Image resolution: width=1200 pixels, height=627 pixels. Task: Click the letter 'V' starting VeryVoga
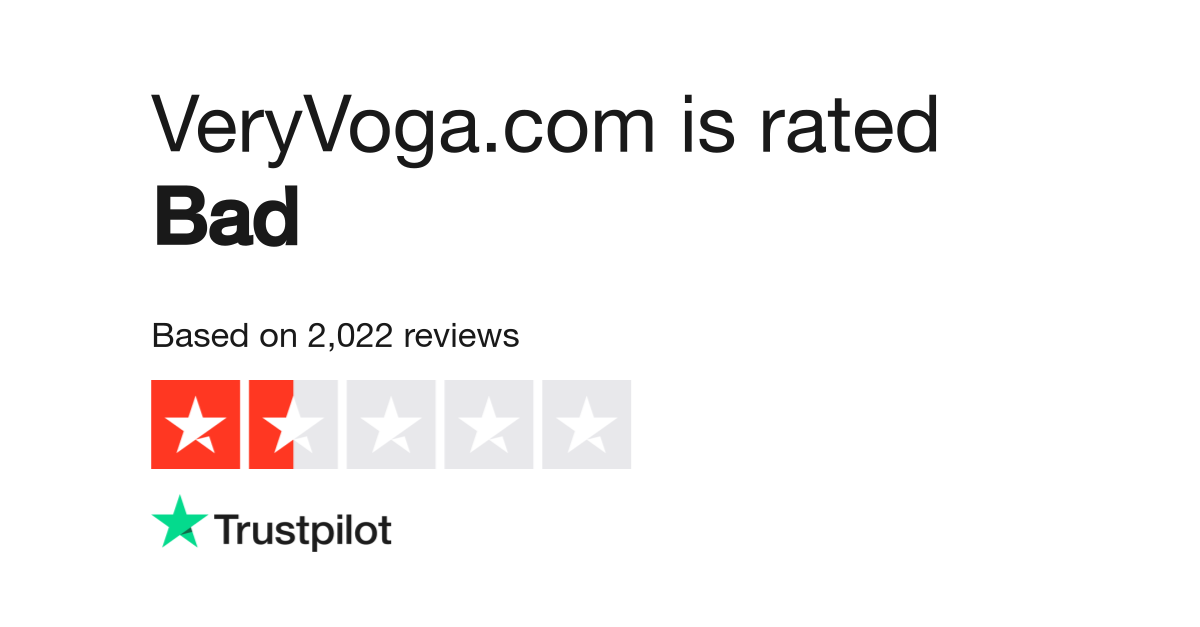point(180,125)
